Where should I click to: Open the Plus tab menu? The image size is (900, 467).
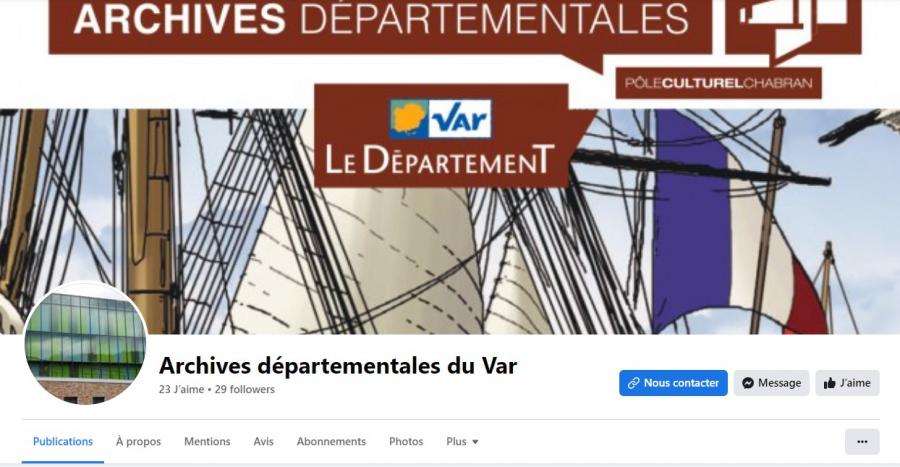(462, 442)
